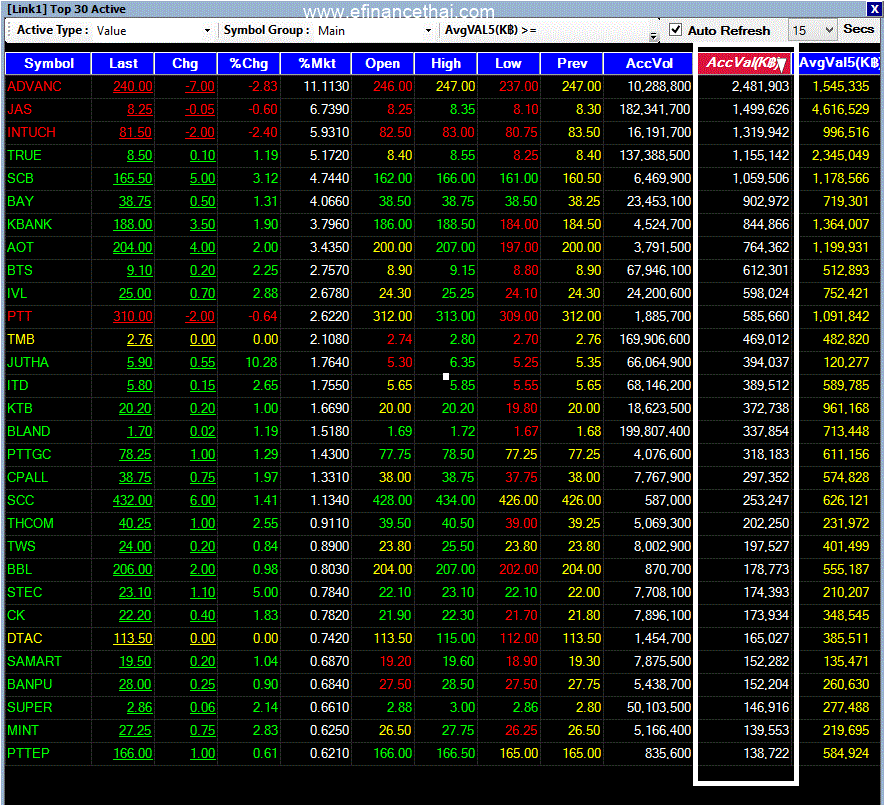Screen dimensions: 885x805
Task: Click ADVANC last price 240.00 link
Action: (x=133, y=86)
